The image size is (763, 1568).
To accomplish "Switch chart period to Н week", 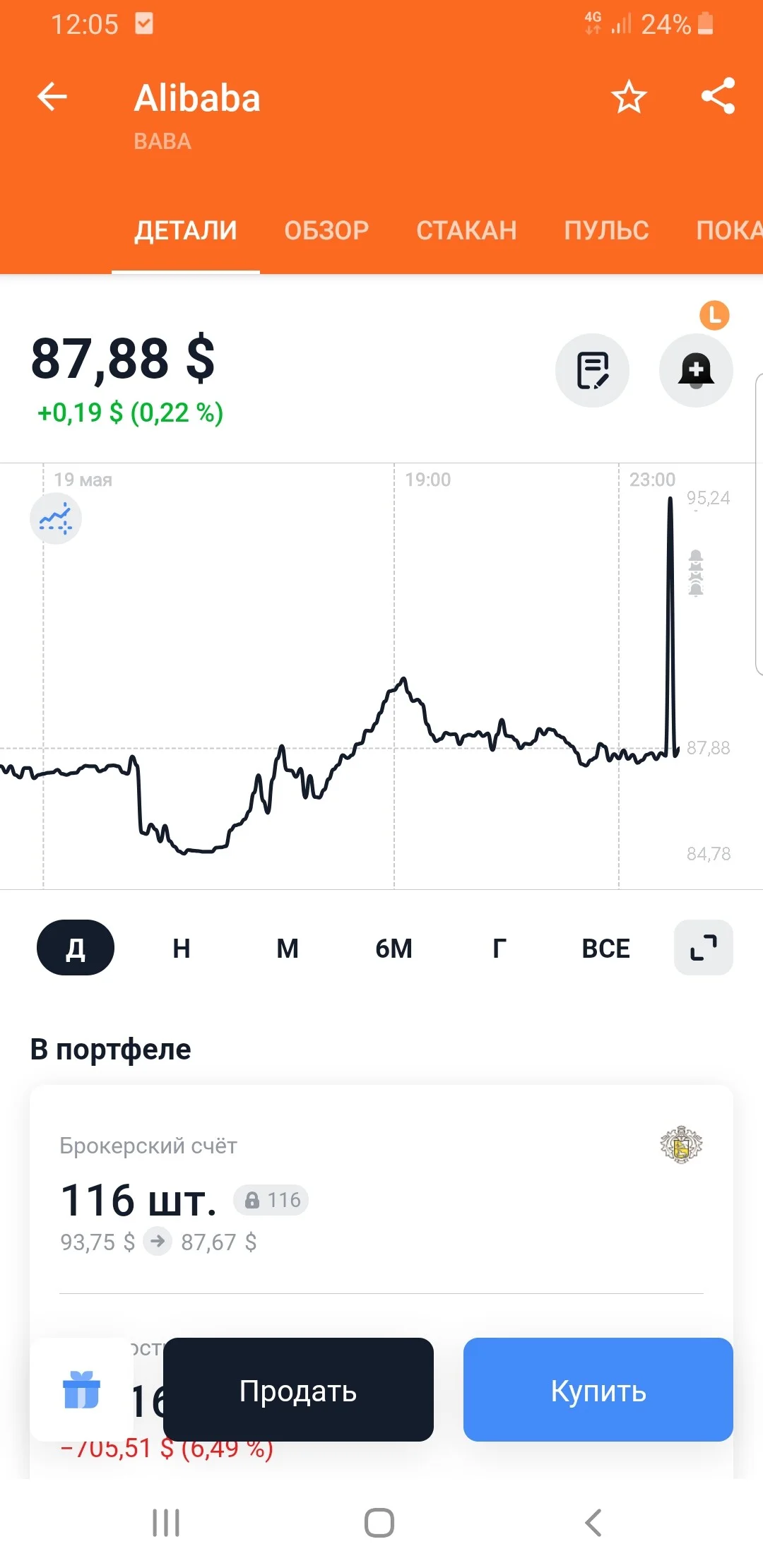I will point(182,948).
